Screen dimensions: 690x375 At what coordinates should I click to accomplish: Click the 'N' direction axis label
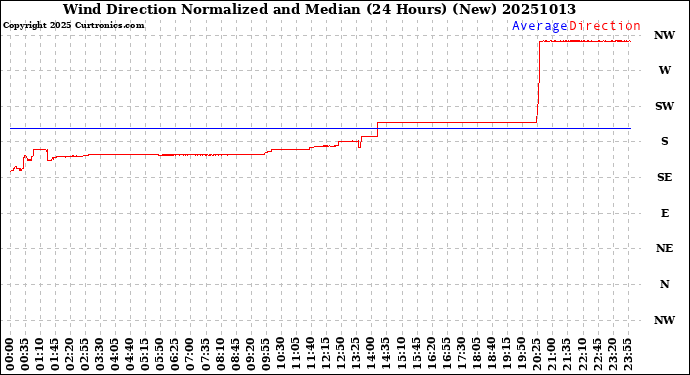[664, 284]
